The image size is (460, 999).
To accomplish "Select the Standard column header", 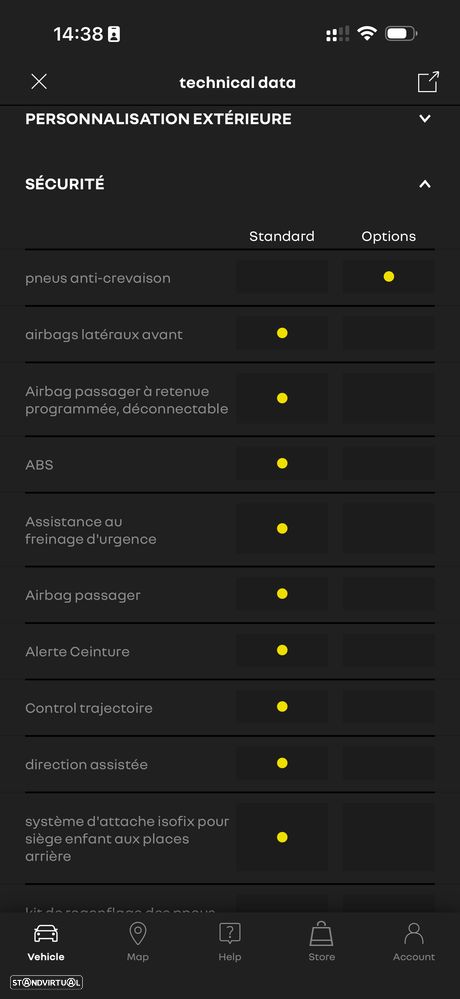I will 282,236.
